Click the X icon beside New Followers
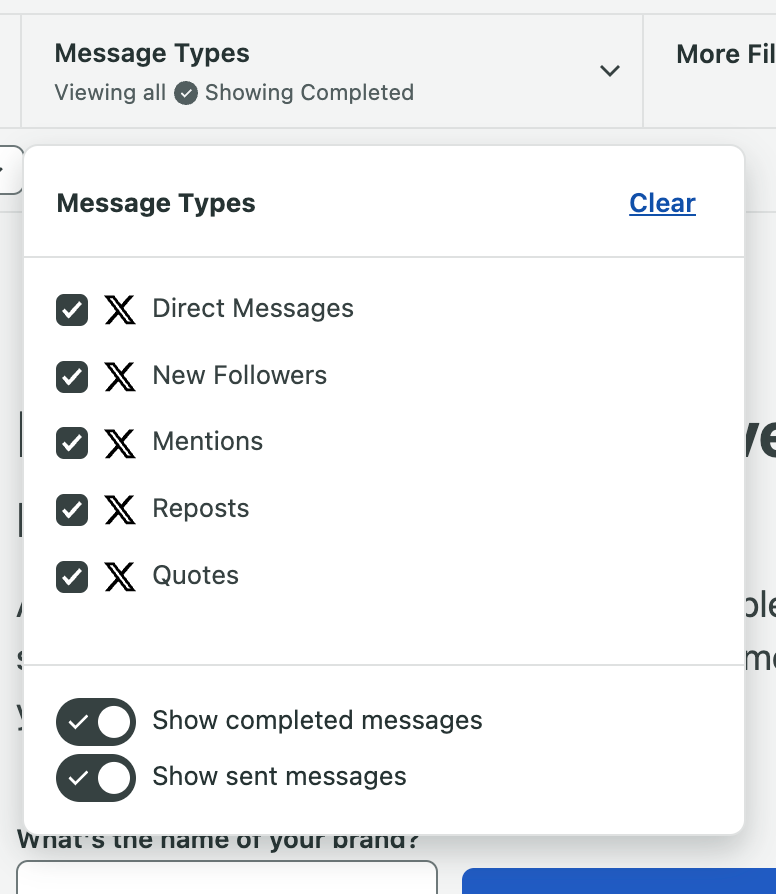This screenshot has height=894, width=776. tap(120, 377)
